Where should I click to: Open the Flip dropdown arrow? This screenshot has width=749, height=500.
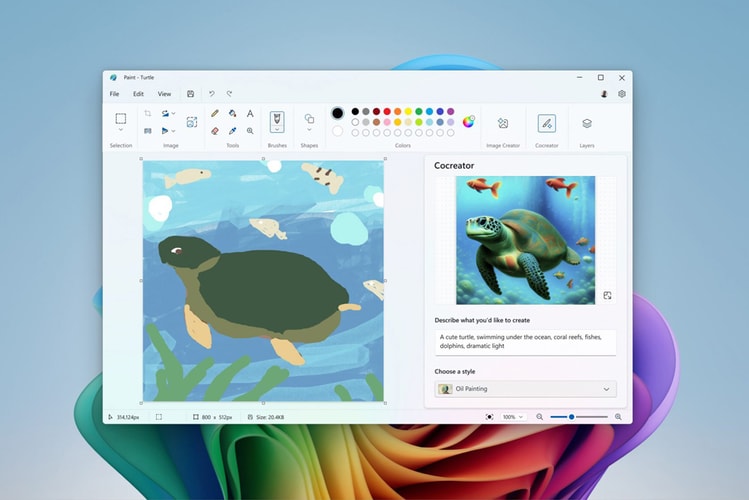173,130
